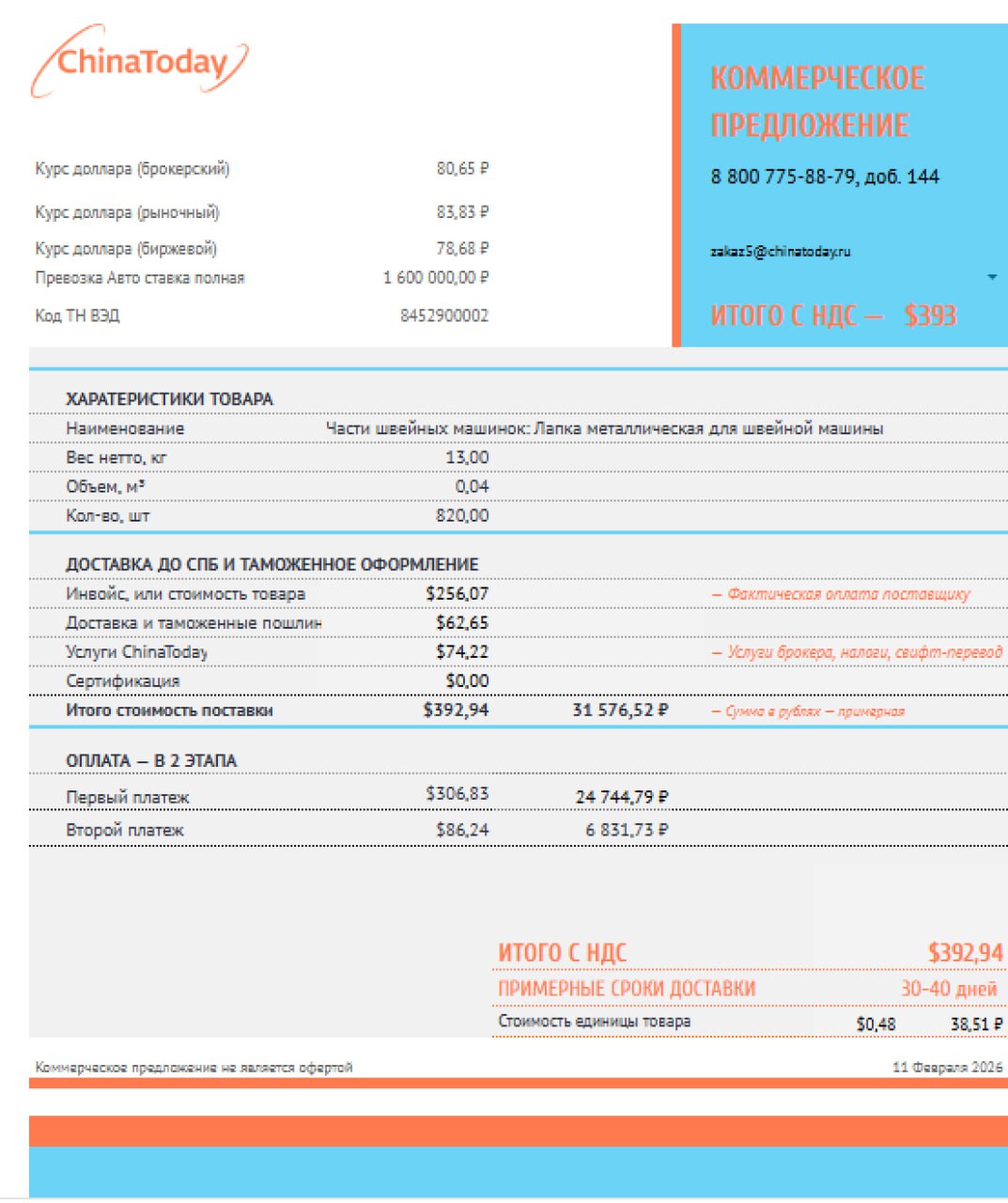This screenshot has width=1008, height=1203.
Task: Click the second payment ruble amount 6 831,73 ₽
Action: (627, 831)
